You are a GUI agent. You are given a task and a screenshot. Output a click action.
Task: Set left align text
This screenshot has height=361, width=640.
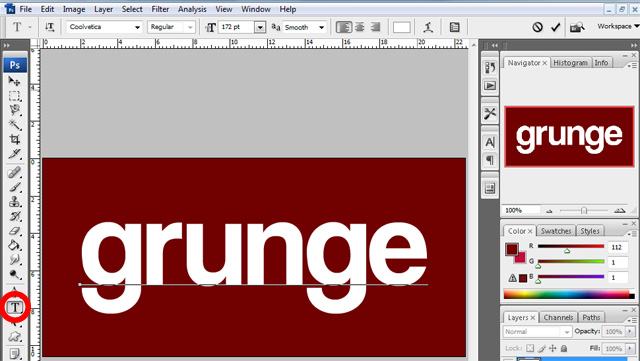point(344,27)
